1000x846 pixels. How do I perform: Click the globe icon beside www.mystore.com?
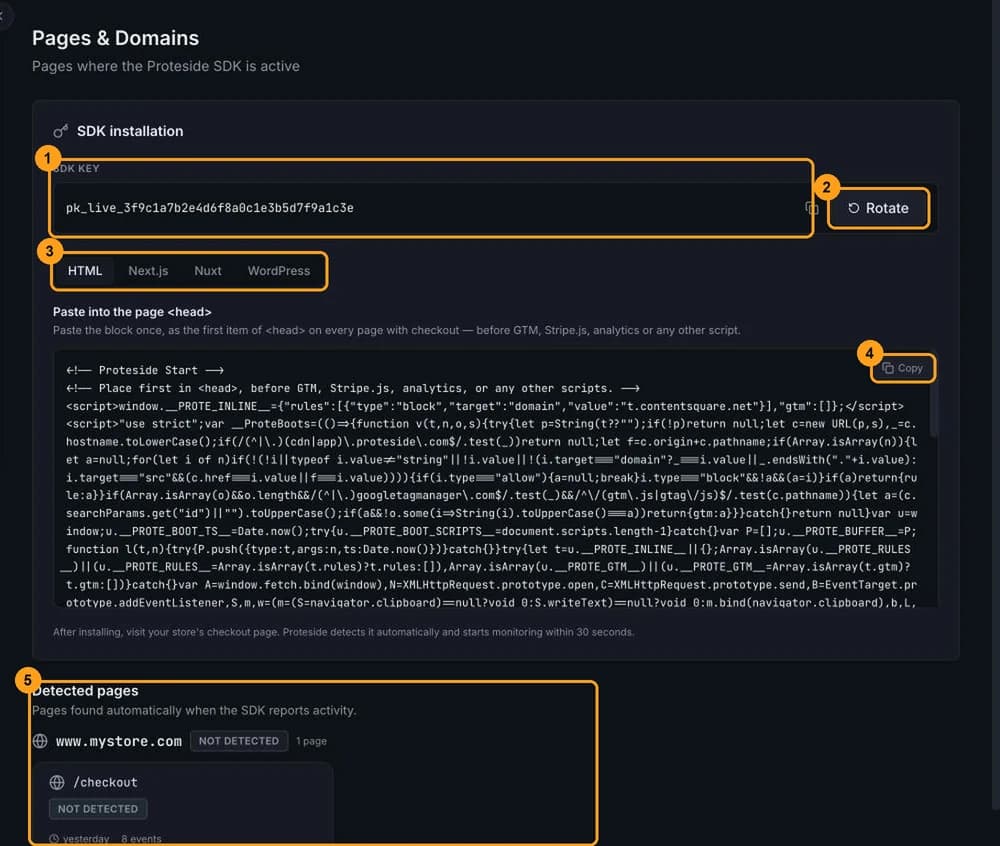tap(40, 741)
